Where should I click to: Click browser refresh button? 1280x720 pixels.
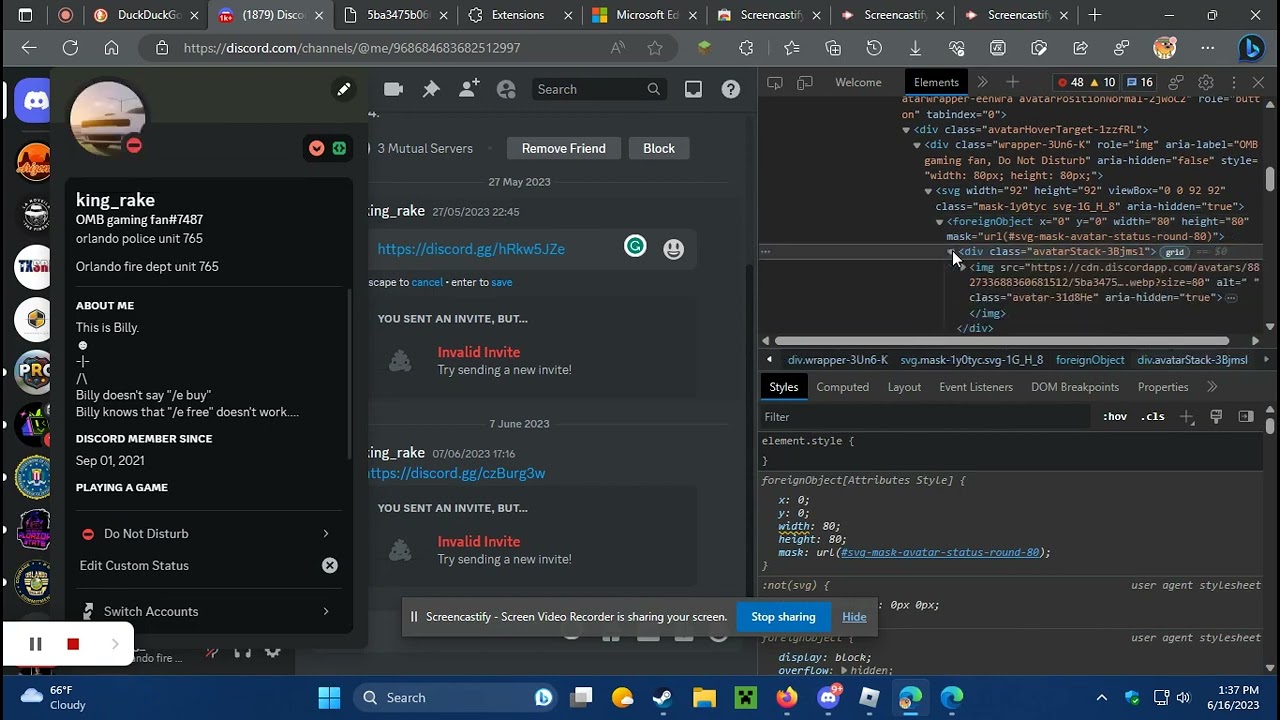(x=70, y=48)
